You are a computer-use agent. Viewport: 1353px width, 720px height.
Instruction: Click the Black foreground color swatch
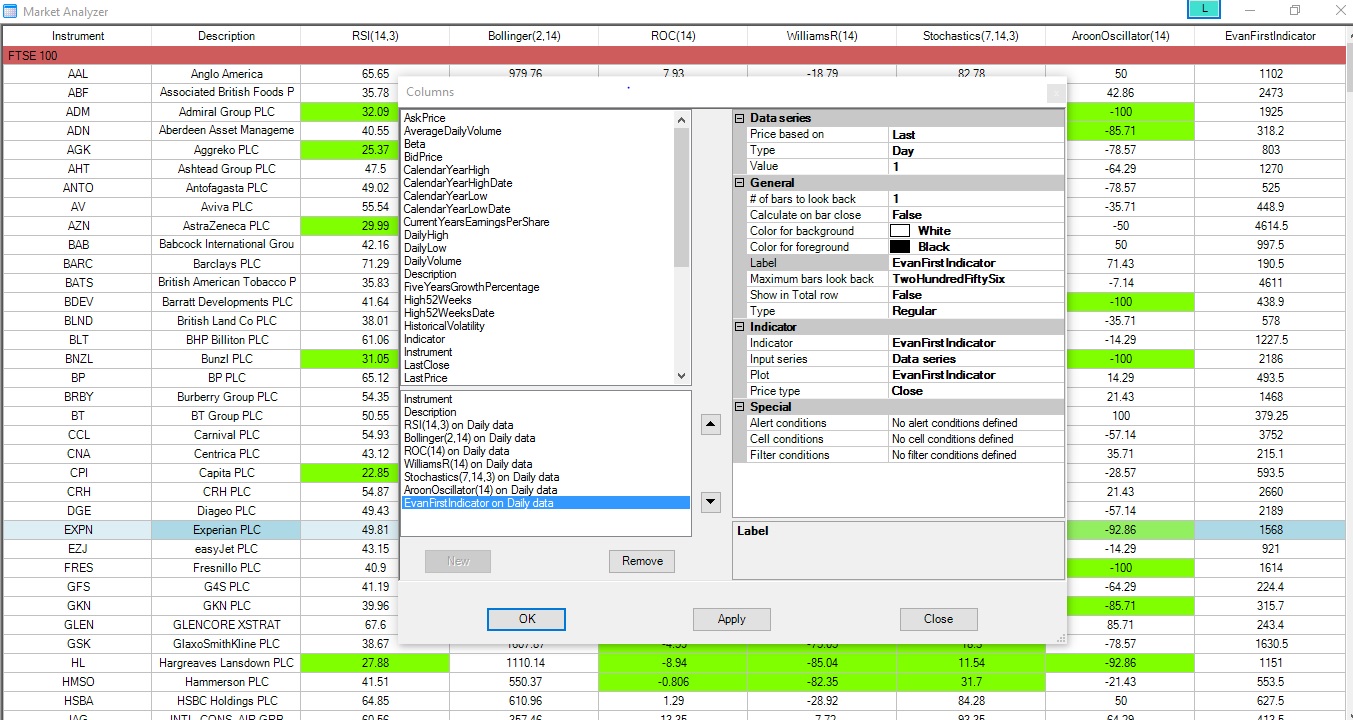point(900,247)
